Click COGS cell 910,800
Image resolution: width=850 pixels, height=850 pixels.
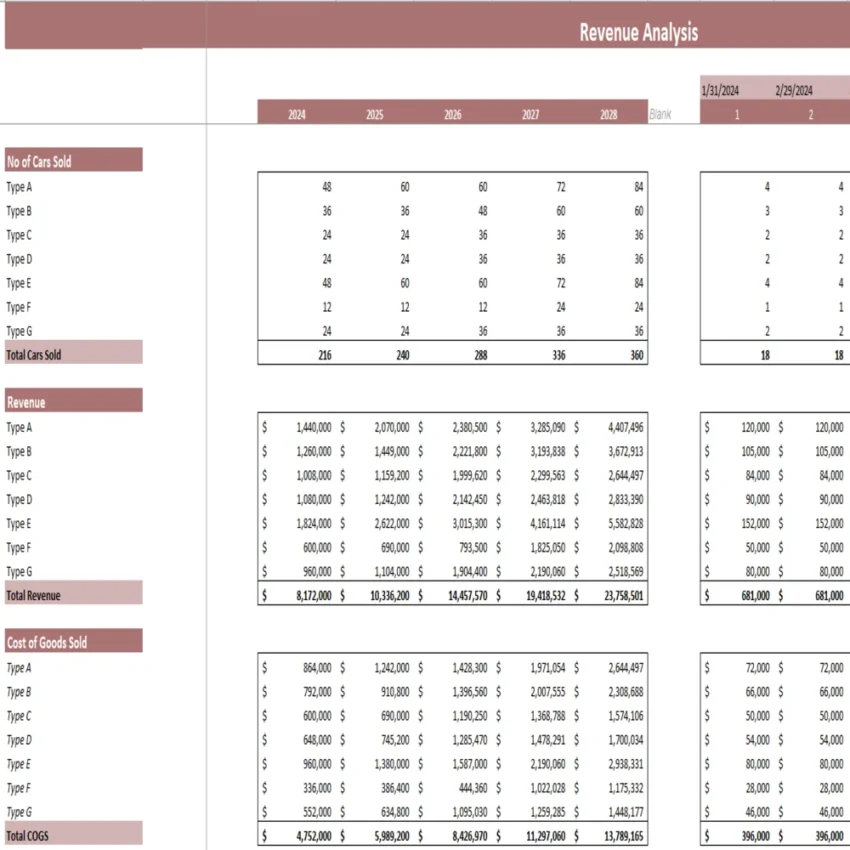(395, 692)
